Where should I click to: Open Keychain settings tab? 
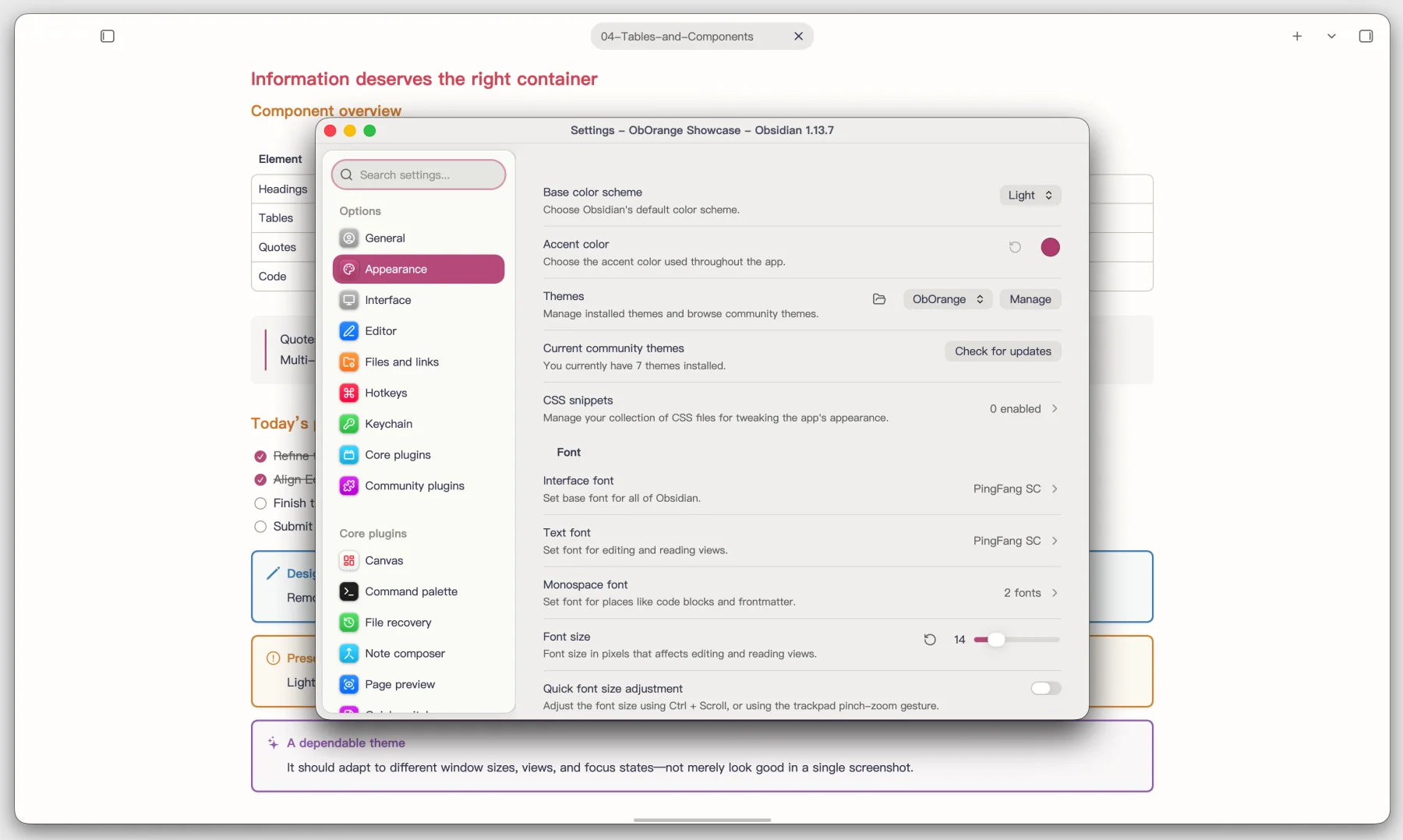pos(419,424)
